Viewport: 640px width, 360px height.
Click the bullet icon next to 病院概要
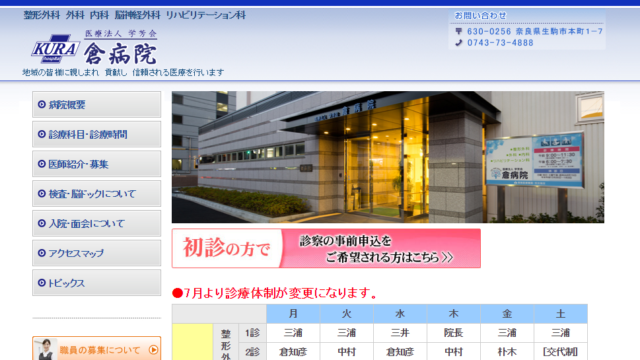coord(42,104)
